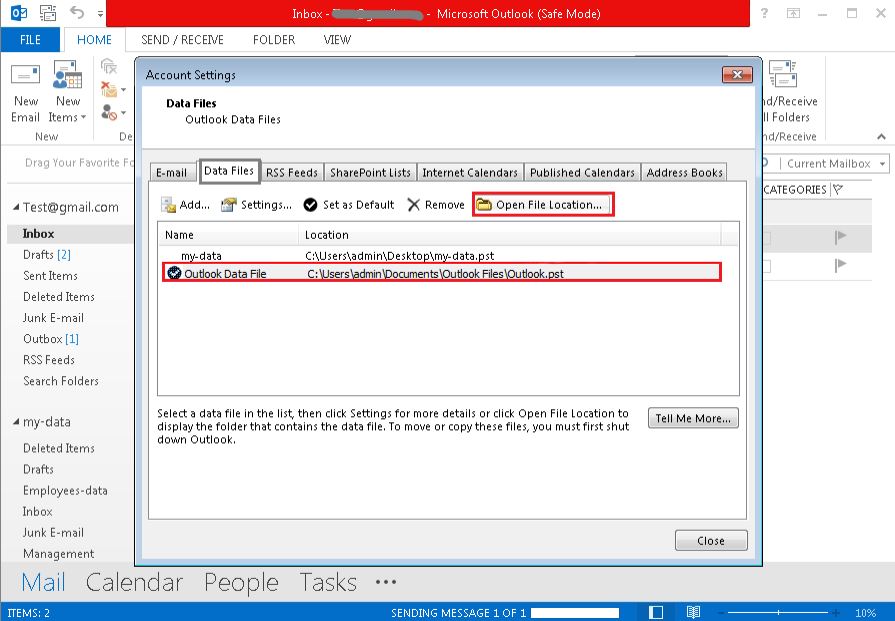
Task: Collapse the ribbon with the chevron
Action: click(881, 136)
